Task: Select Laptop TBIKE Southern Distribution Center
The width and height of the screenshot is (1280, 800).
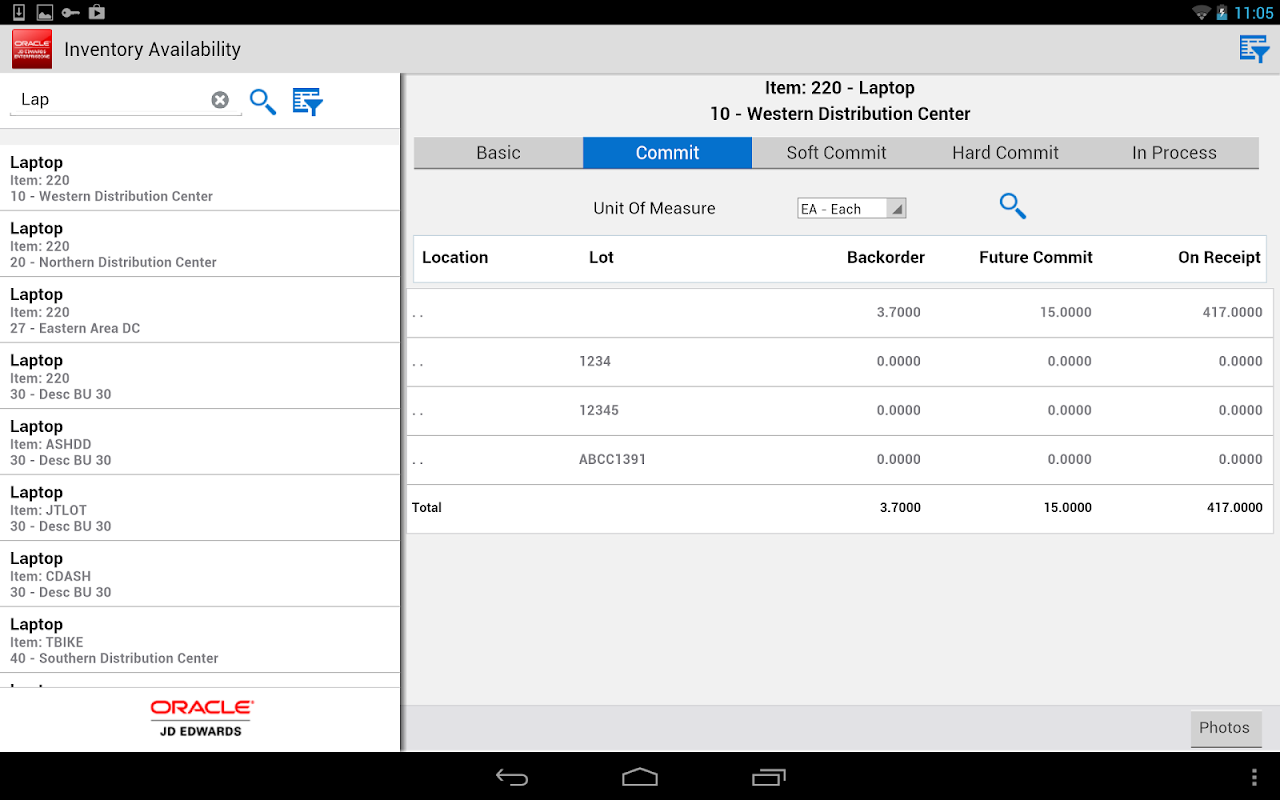Action: 200,640
